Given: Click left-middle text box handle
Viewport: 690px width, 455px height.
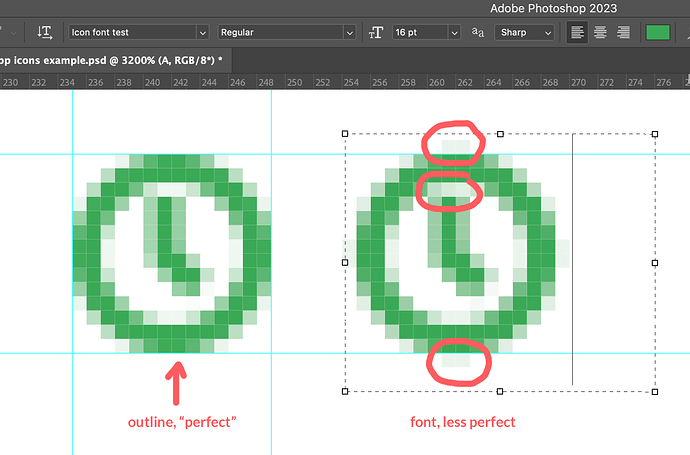Looking at the screenshot, I should 345,262.
